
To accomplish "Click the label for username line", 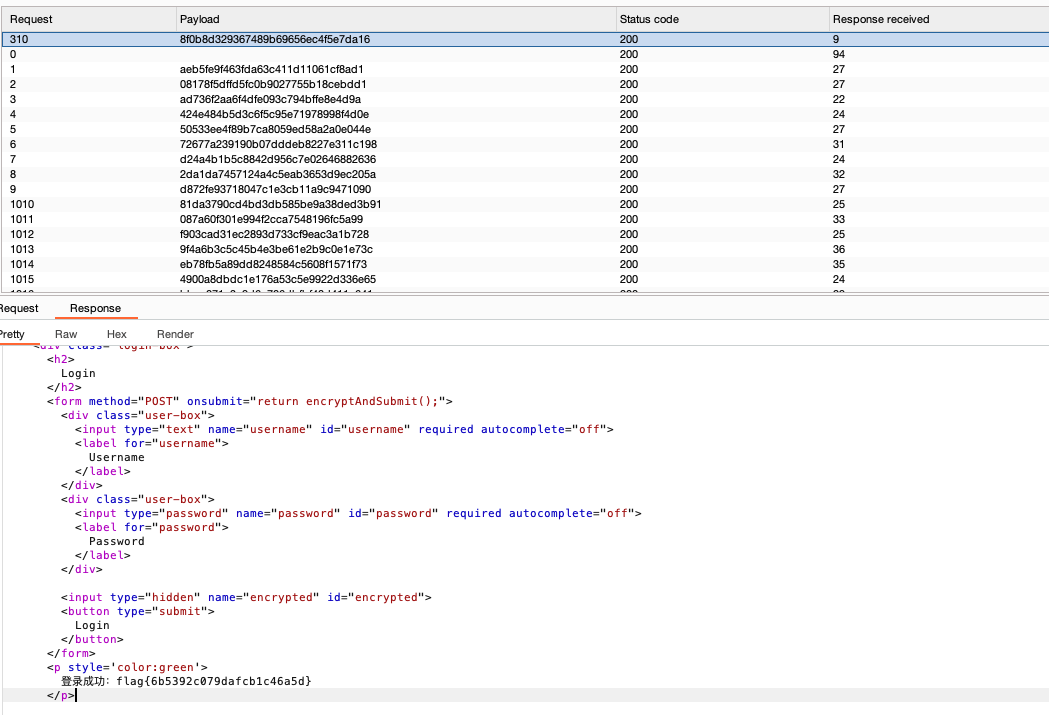I will tap(152, 443).
